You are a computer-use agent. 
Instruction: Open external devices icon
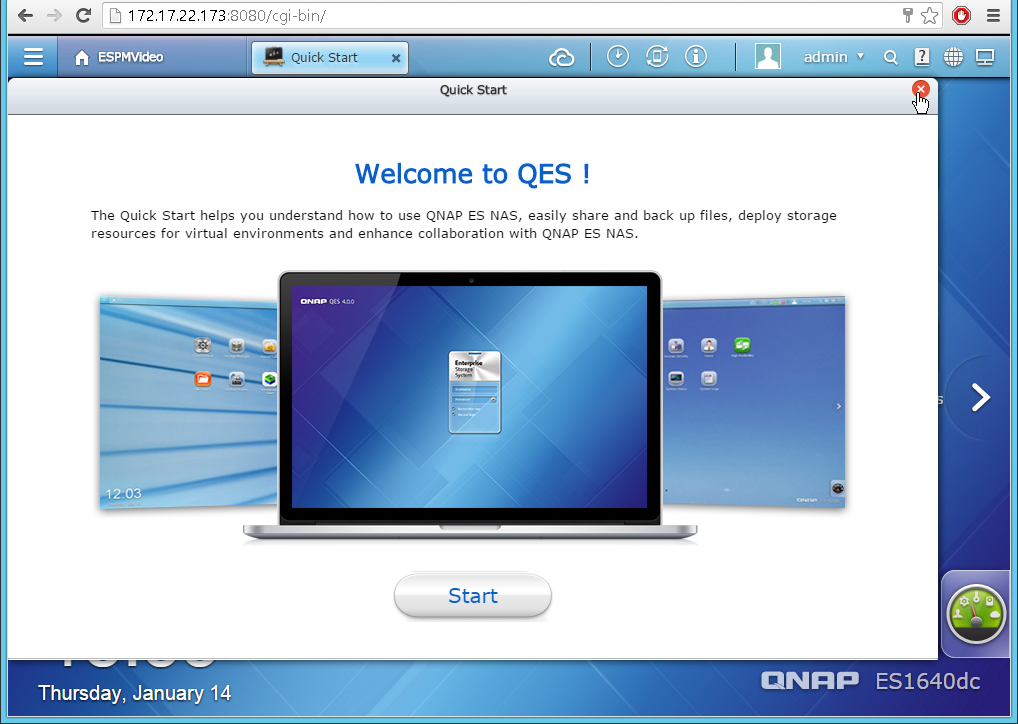pyautogui.click(x=657, y=57)
